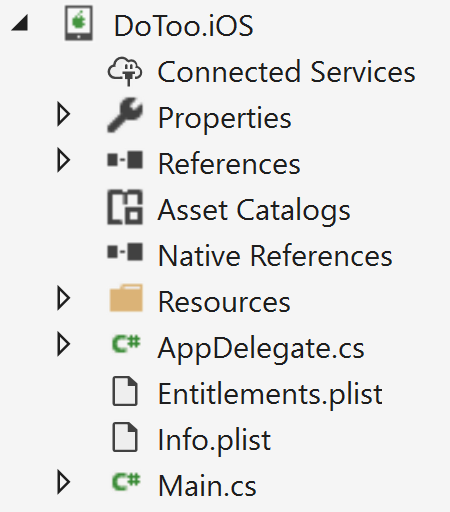
Task: Expand the Main.cs node
Action: pos(63,482)
